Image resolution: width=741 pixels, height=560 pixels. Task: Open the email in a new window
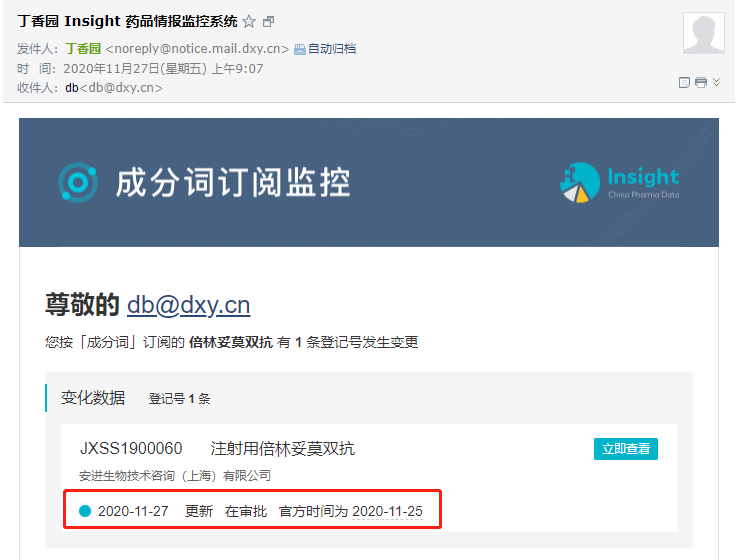(x=268, y=22)
